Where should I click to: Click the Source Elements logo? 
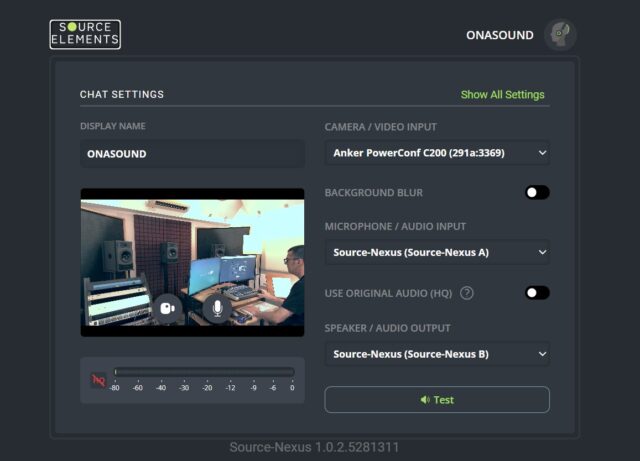[85, 34]
